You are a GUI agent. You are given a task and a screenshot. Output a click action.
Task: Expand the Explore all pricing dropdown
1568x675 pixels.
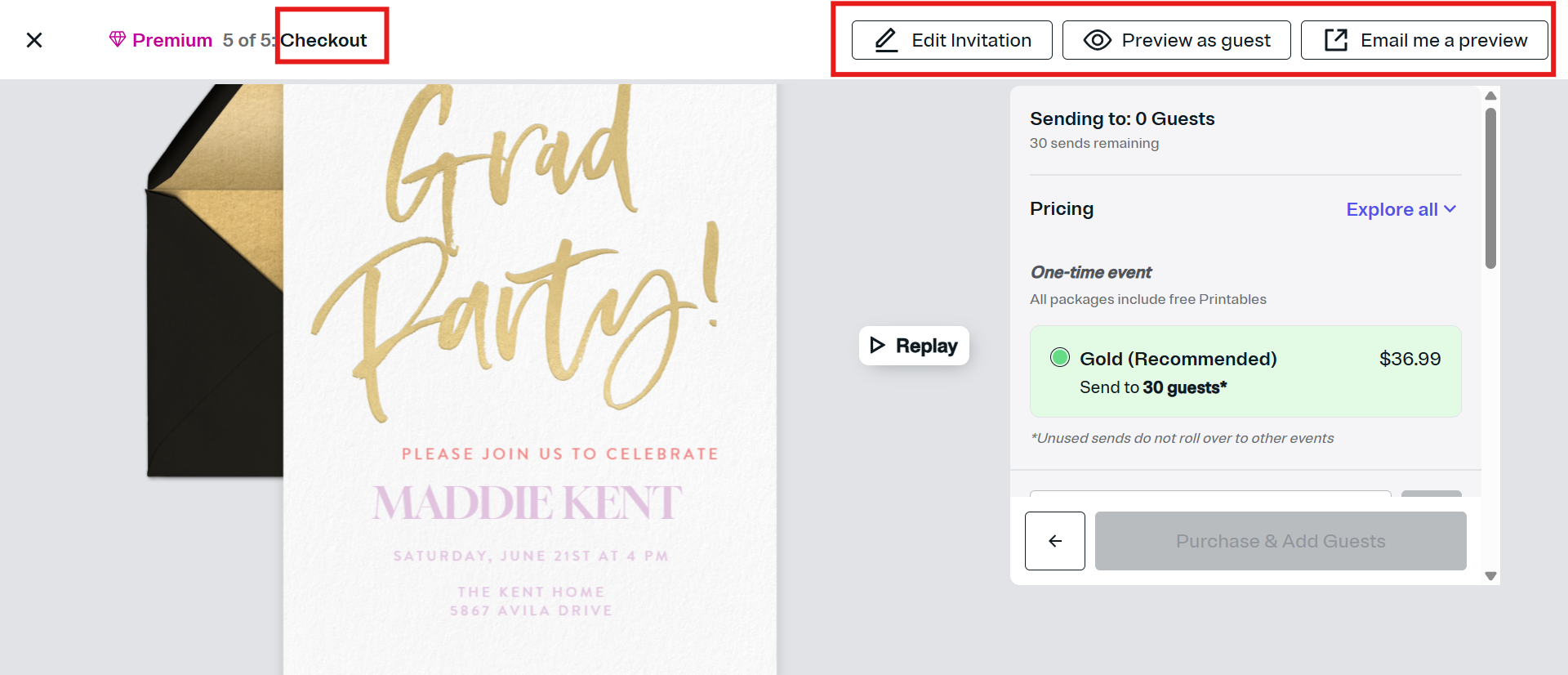(1392, 209)
